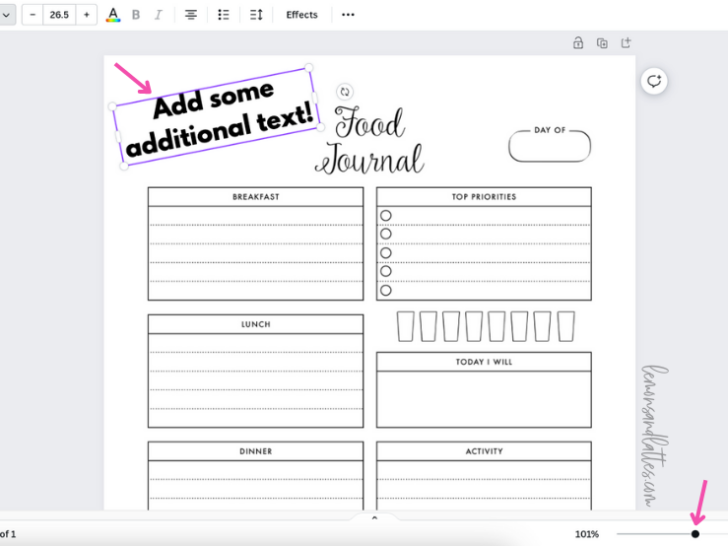Click the first water glass shape
Image resolution: width=728 pixels, height=546 pixels.
(x=405, y=327)
